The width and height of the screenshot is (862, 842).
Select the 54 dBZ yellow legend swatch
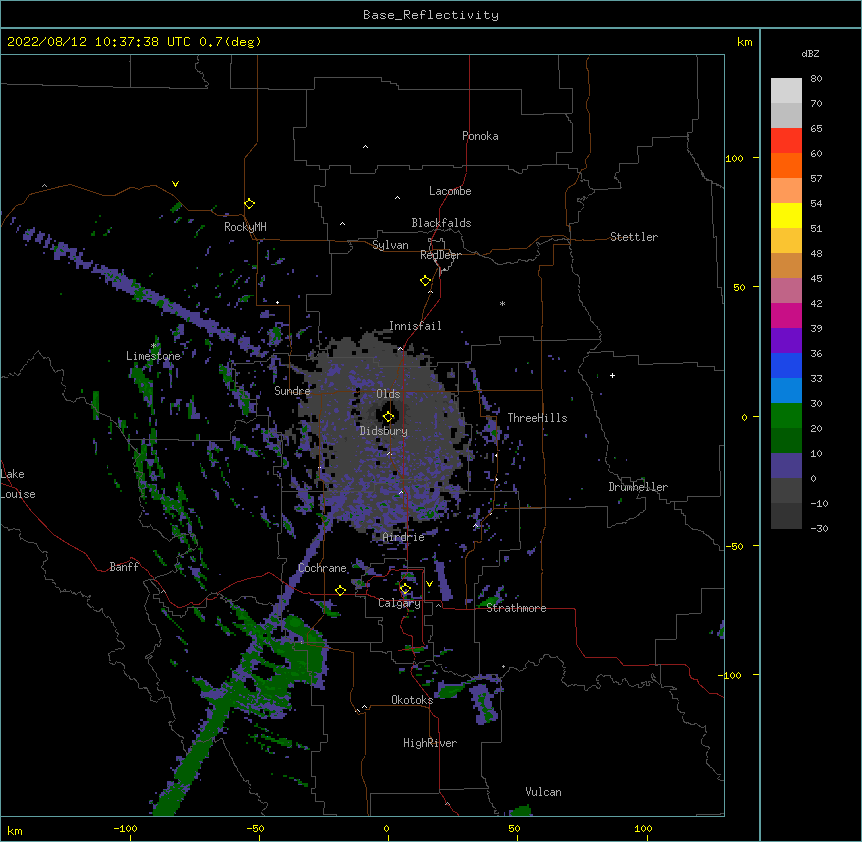pos(786,215)
